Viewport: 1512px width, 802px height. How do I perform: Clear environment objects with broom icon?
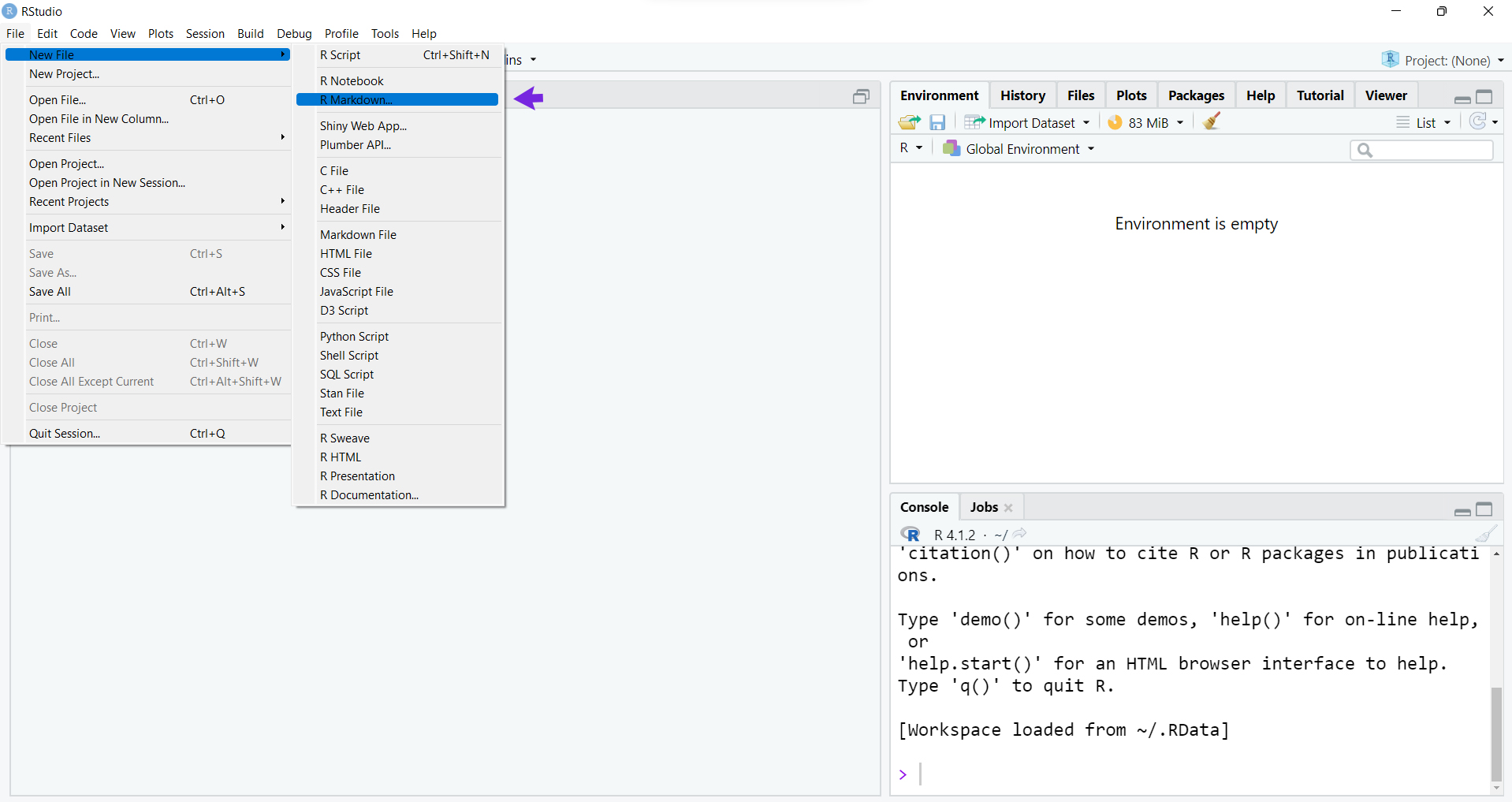click(x=1212, y=121)
